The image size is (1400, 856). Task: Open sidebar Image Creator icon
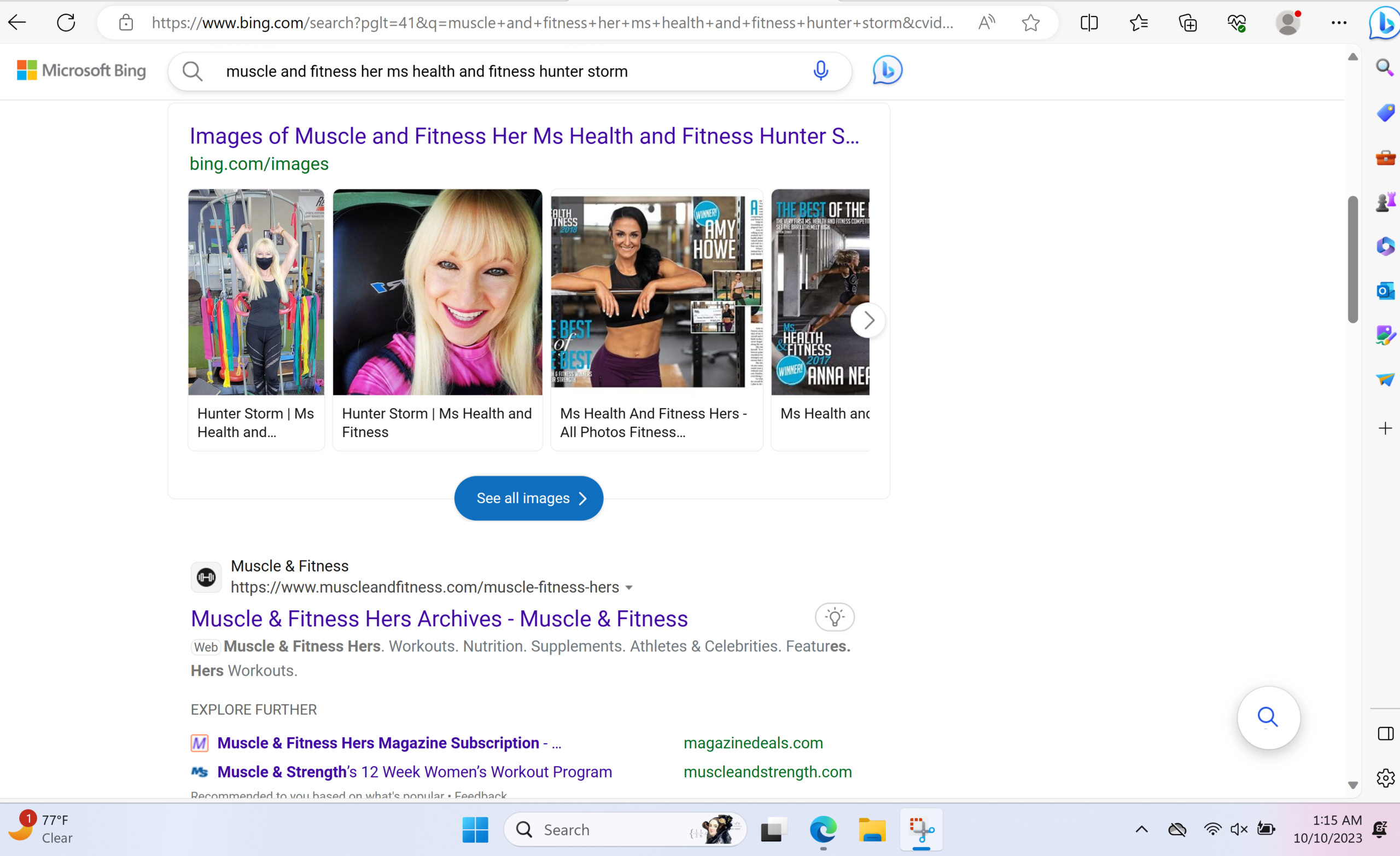point(1385,335)
